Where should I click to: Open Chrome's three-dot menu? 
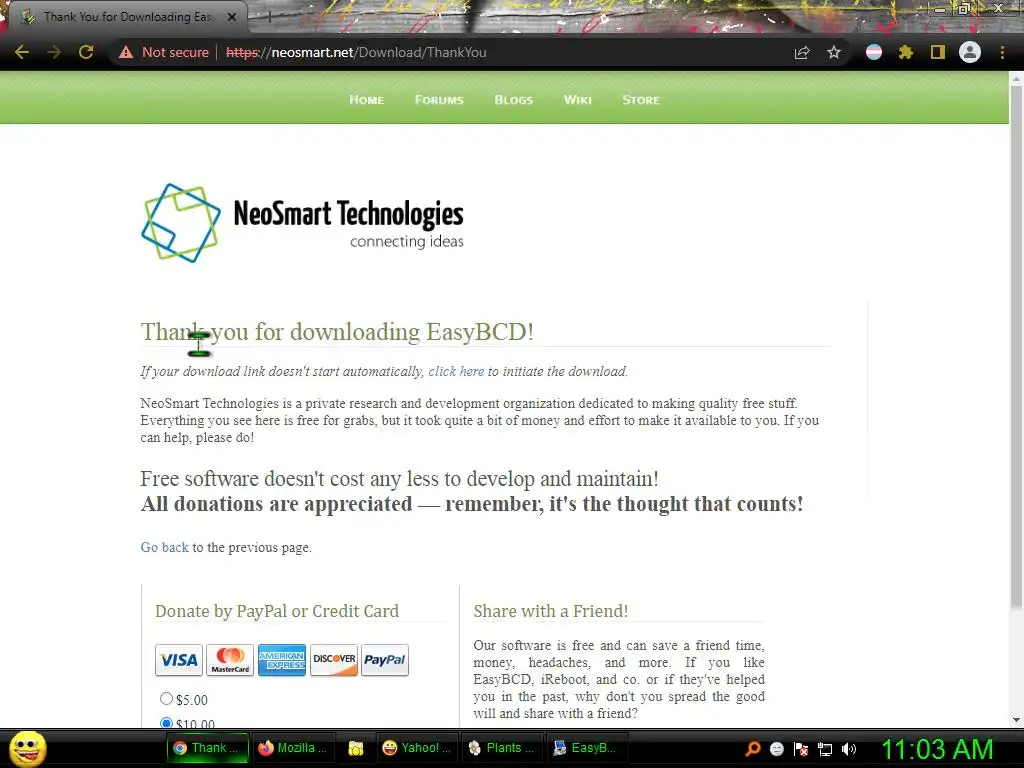pyautogui.click(x=1002, y=52)
